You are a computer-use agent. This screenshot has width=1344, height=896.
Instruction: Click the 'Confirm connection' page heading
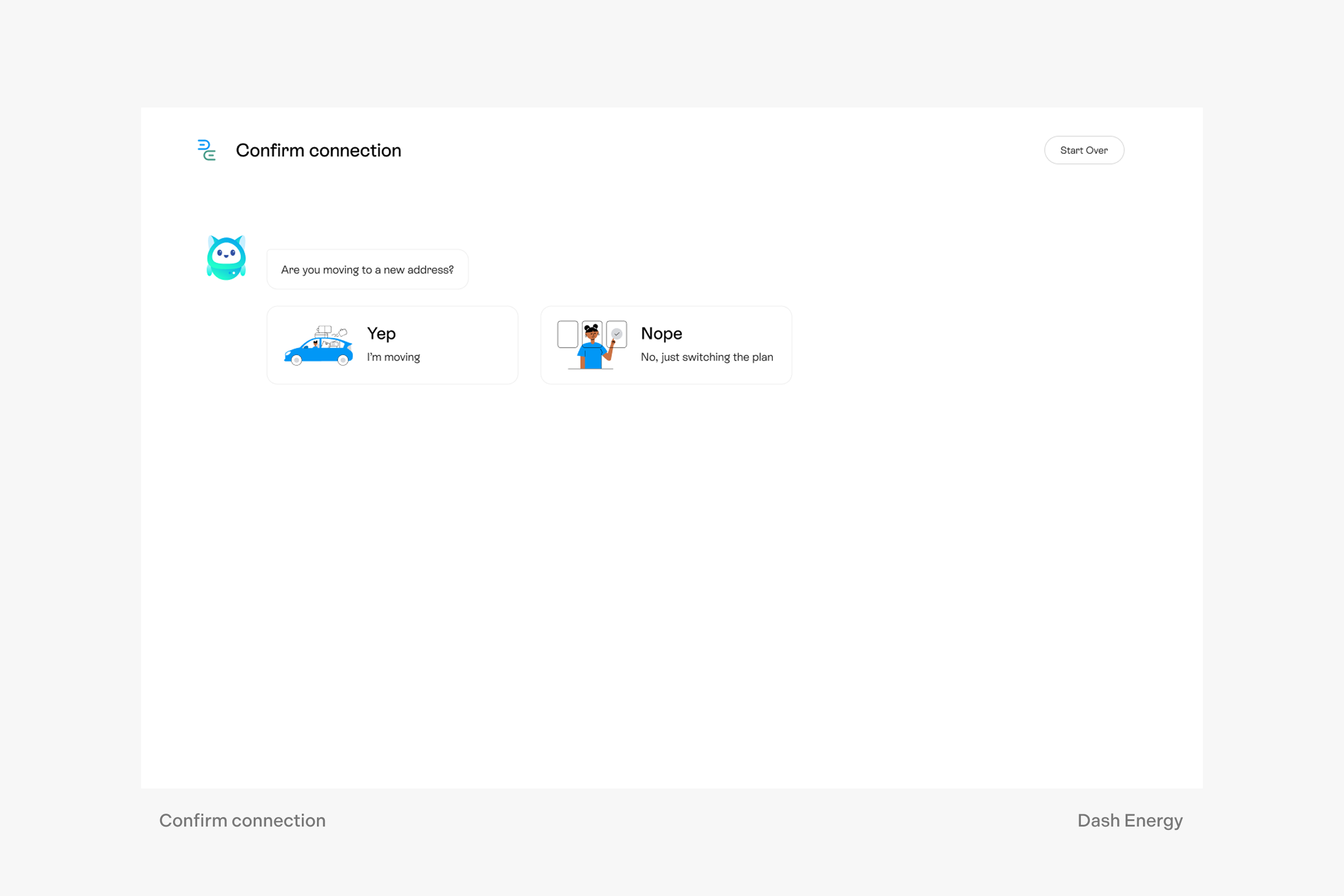[318, 150]
